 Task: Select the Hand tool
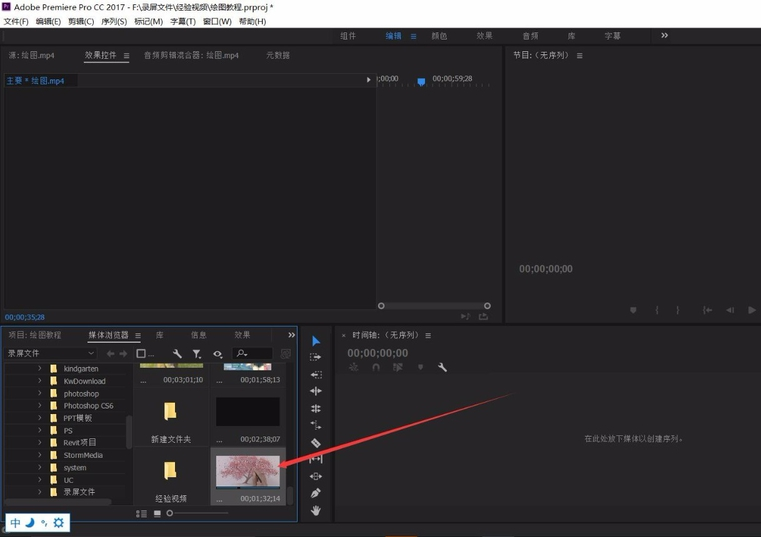[x=316, y=510]
